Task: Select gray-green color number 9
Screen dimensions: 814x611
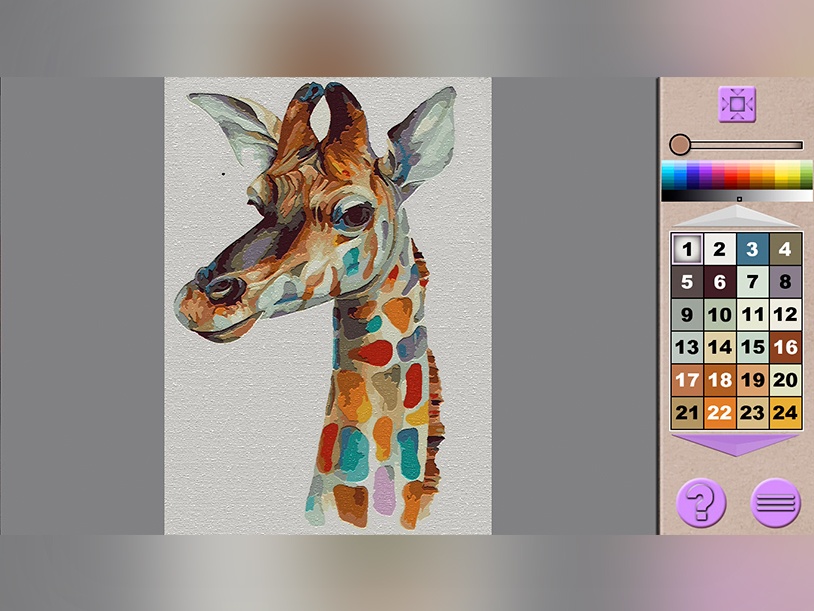Action: coord(687,315)
